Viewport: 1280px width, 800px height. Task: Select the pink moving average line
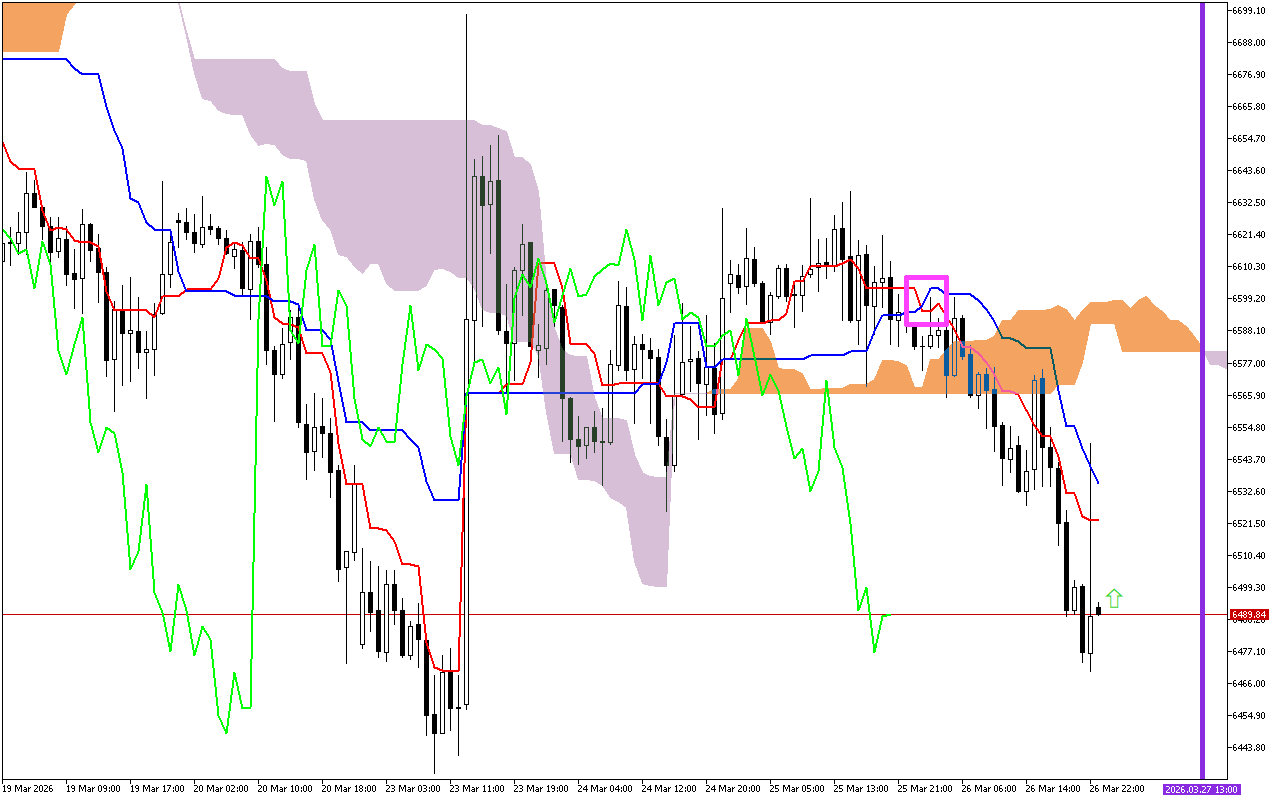pos(992,365)
